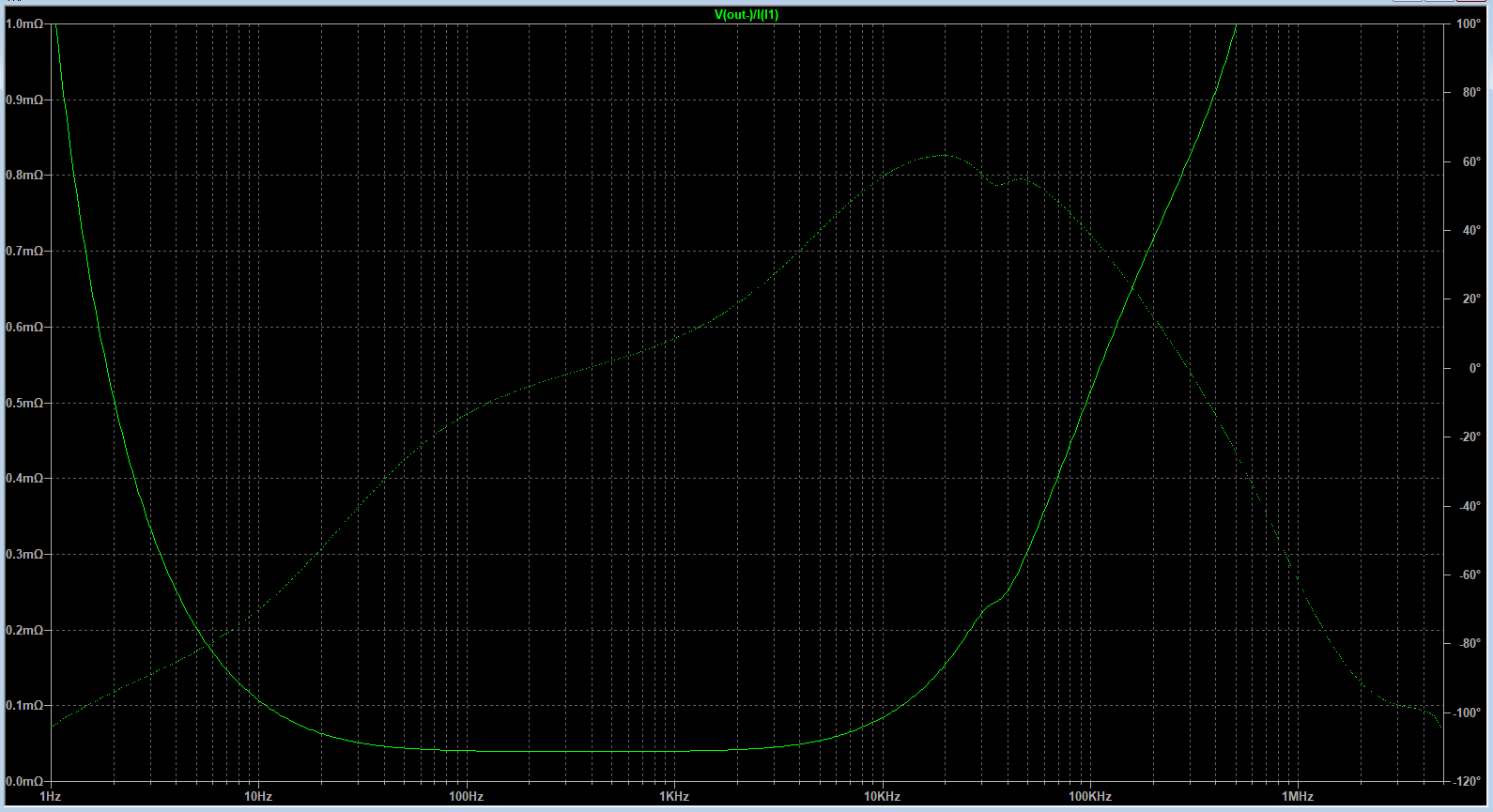Click the -40° phase axis label

coord(1470,506)
